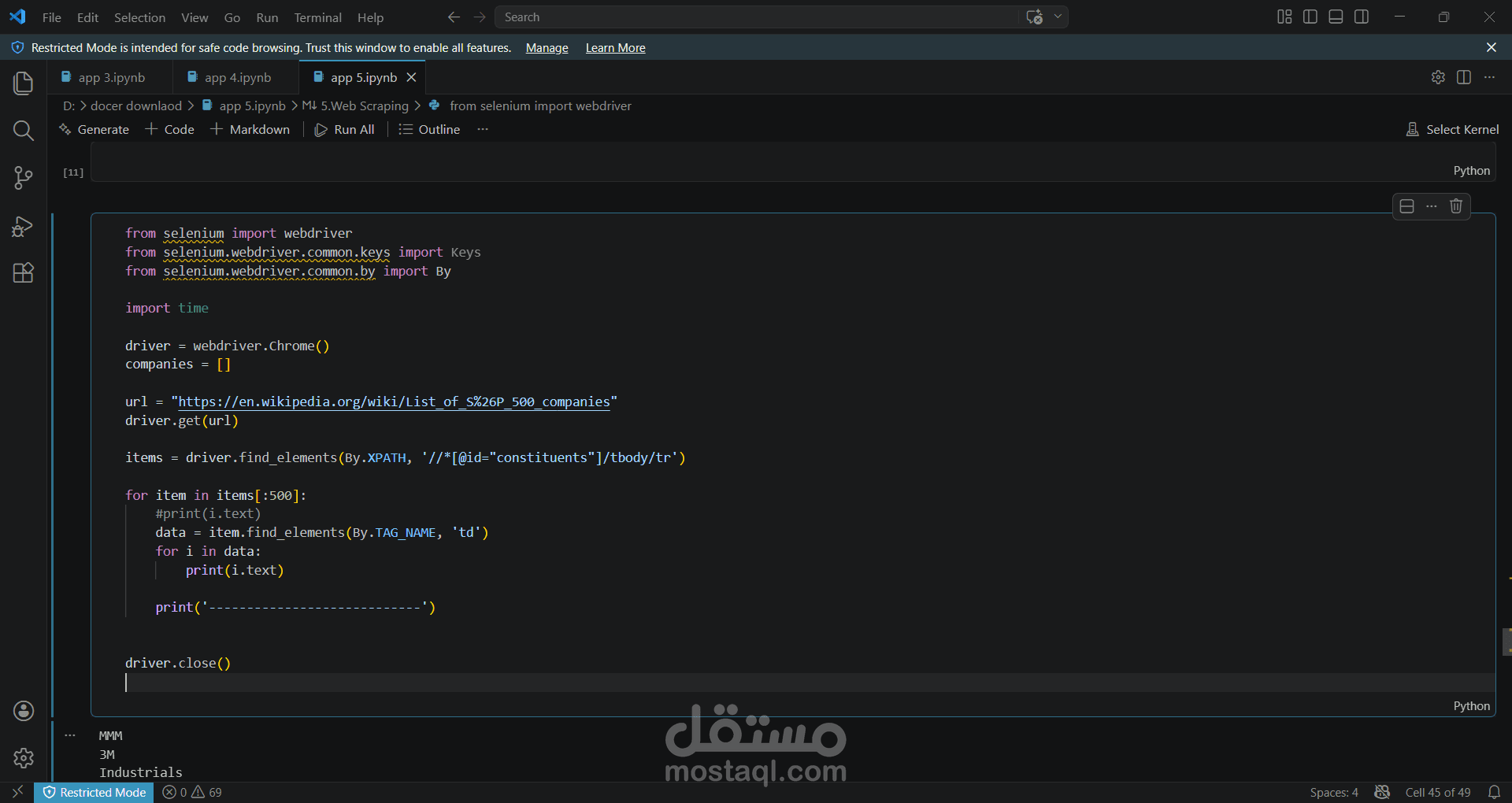Open the Extensions view icon

[x=23, y=272]
